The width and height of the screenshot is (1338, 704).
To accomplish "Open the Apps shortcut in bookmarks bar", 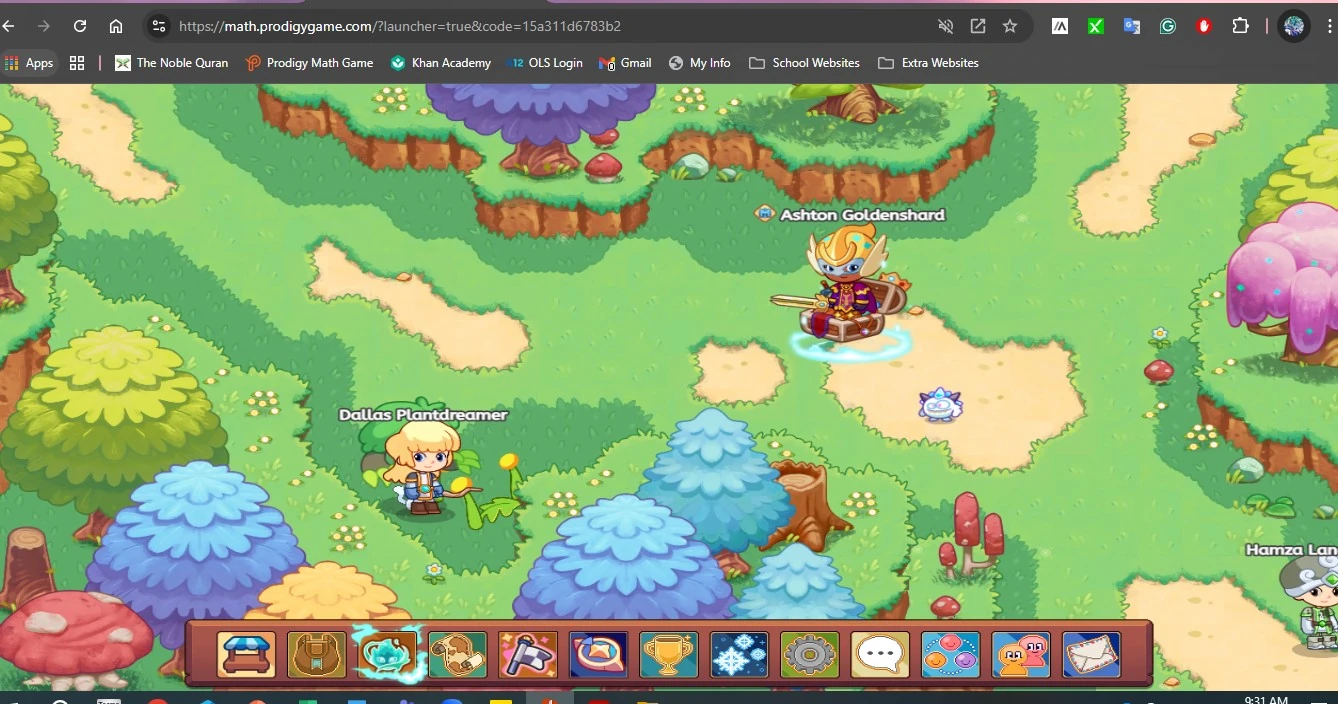I will (30, 62).
